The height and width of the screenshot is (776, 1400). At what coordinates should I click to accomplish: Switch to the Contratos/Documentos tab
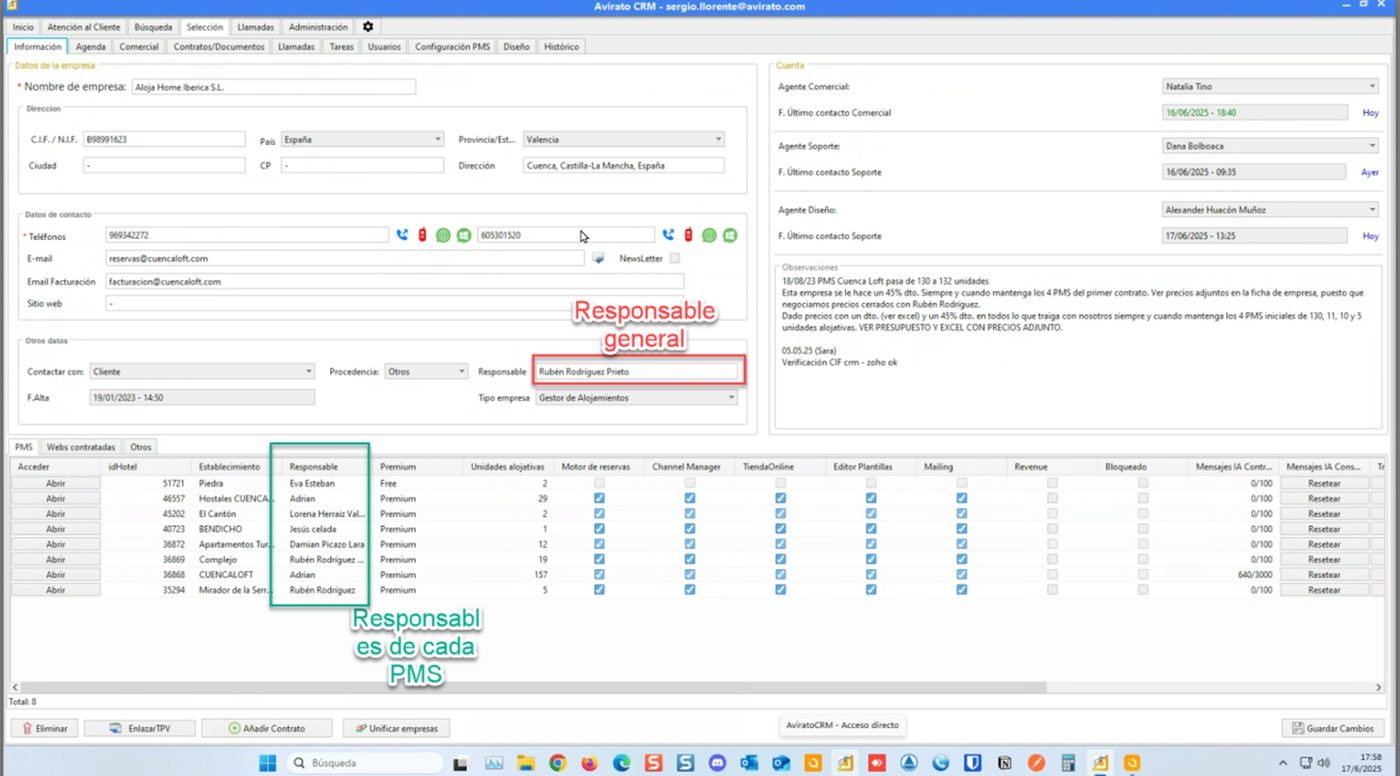219,47
